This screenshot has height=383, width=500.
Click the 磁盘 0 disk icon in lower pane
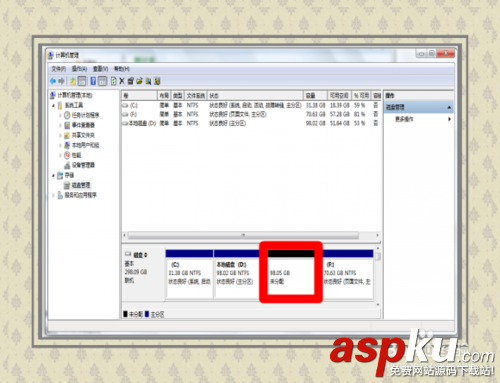click(x=128, y=255)
